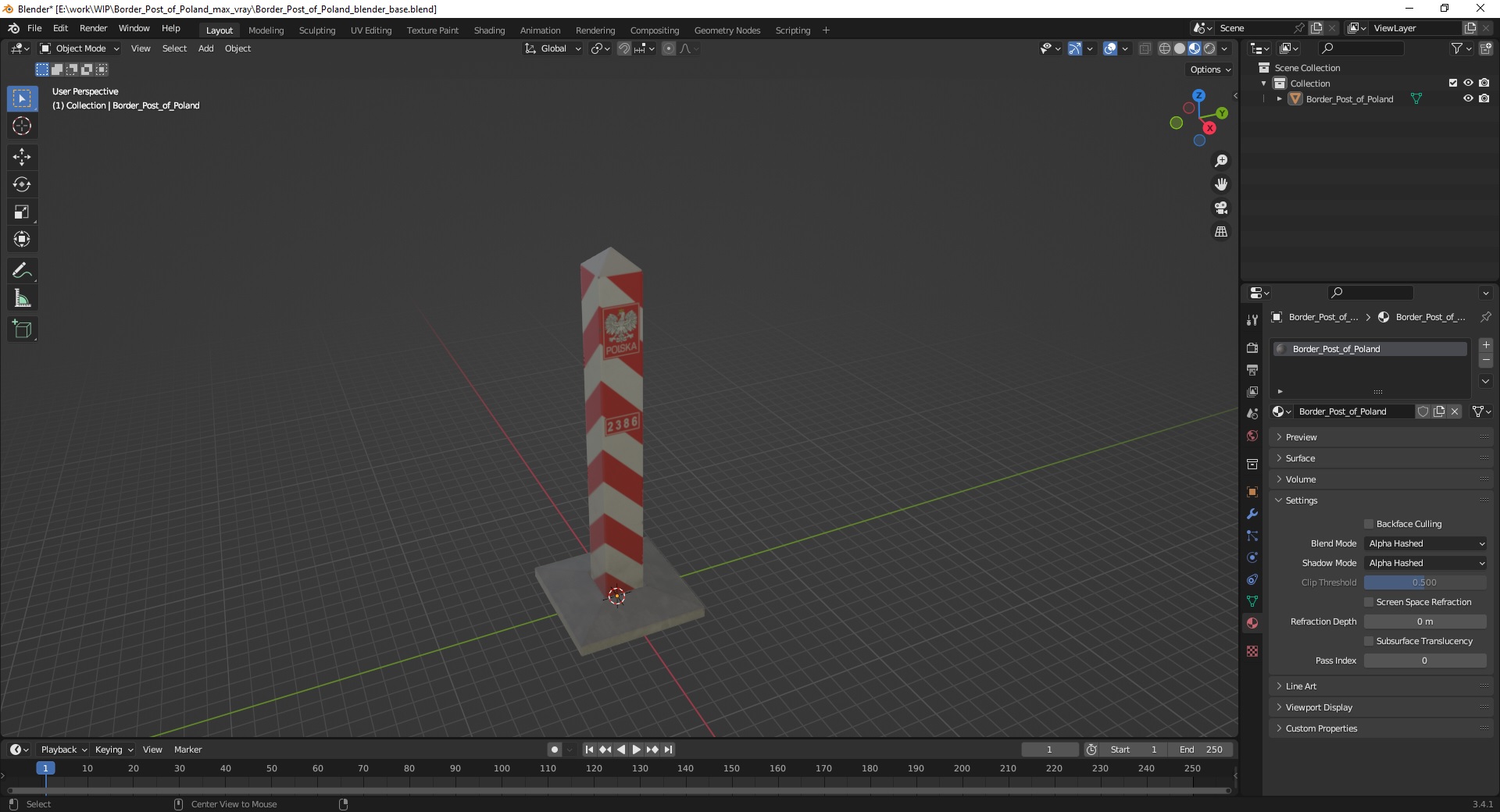The image size is (1500, 812).
Task: Switch to Geometry Nodes workspace tab
Action: point(727,30)
